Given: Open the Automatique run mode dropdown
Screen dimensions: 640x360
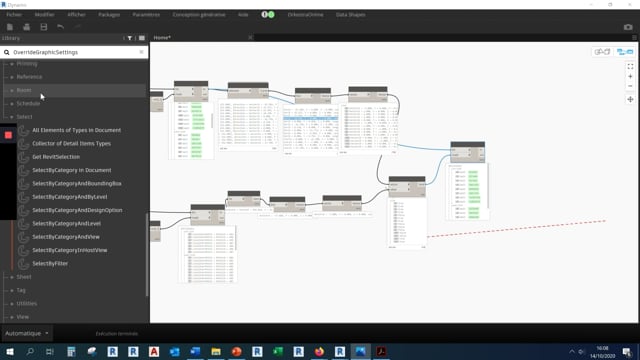Looking at the screenshot, I should [27, 333].
